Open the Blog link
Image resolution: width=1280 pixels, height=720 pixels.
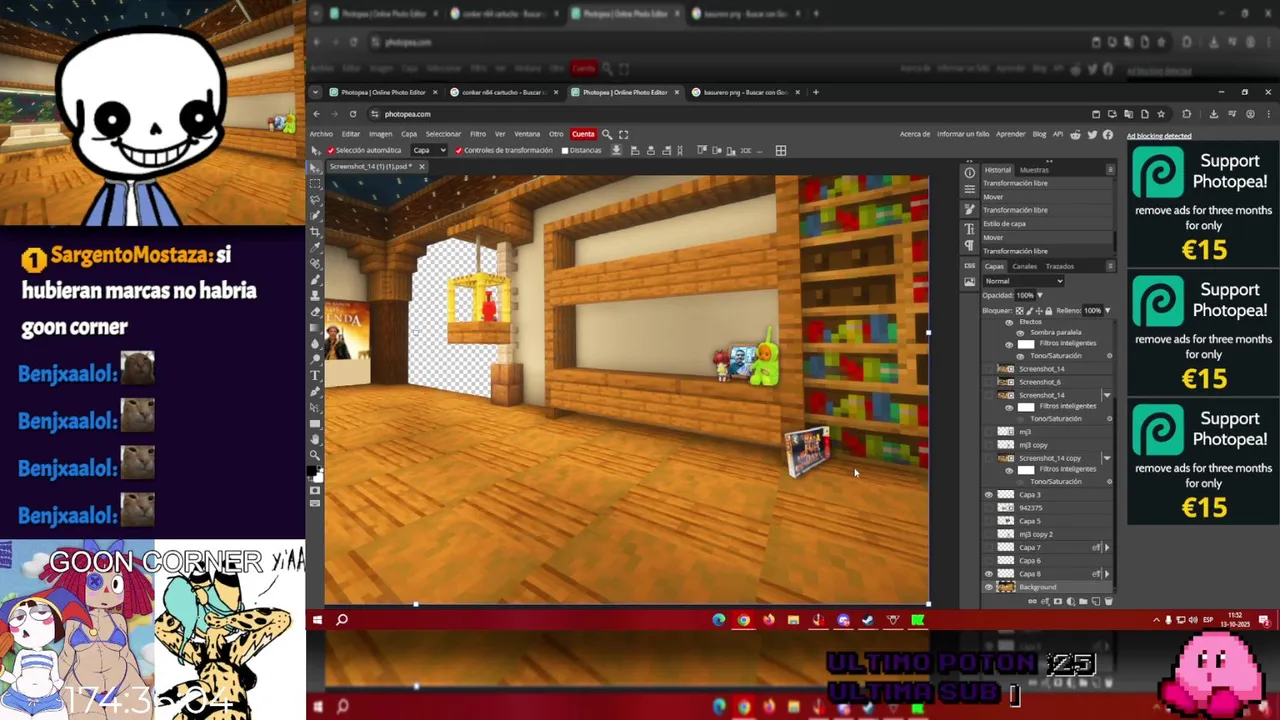pos(1039,134)
